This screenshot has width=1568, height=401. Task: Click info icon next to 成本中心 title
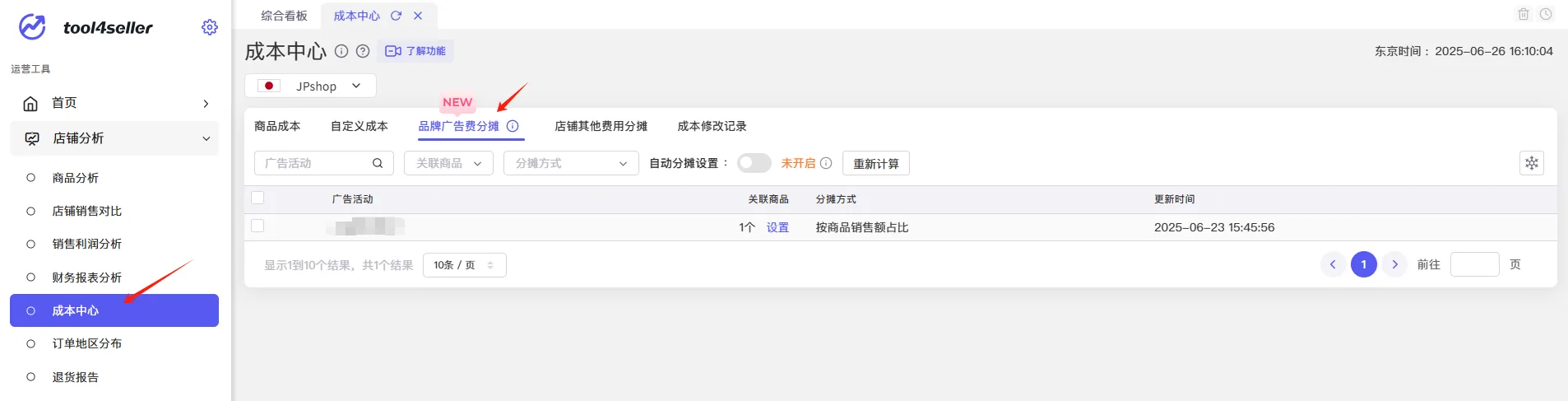tap(341, 51)
